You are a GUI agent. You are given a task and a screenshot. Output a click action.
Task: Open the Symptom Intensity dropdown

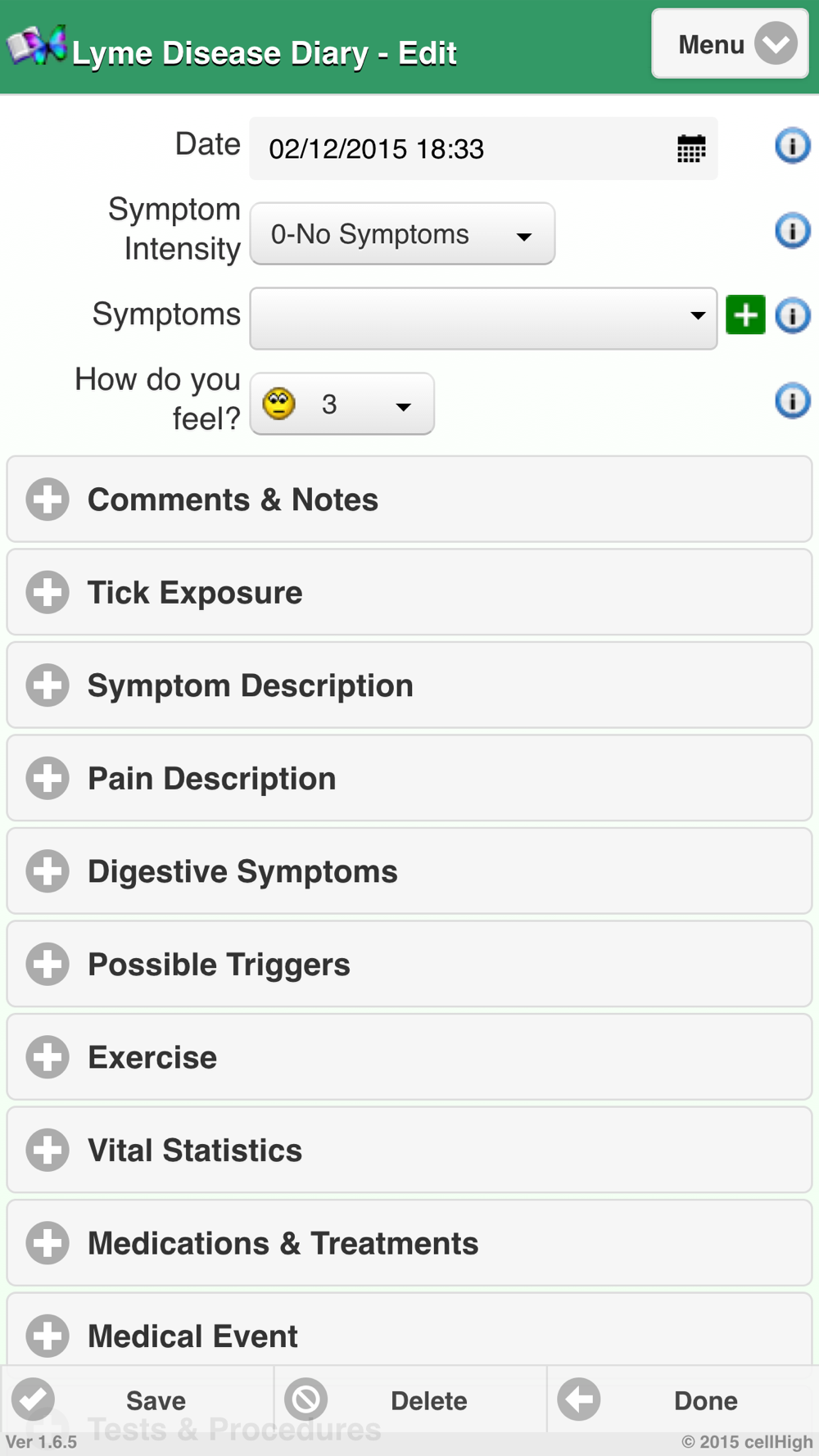tap(402, 235)
